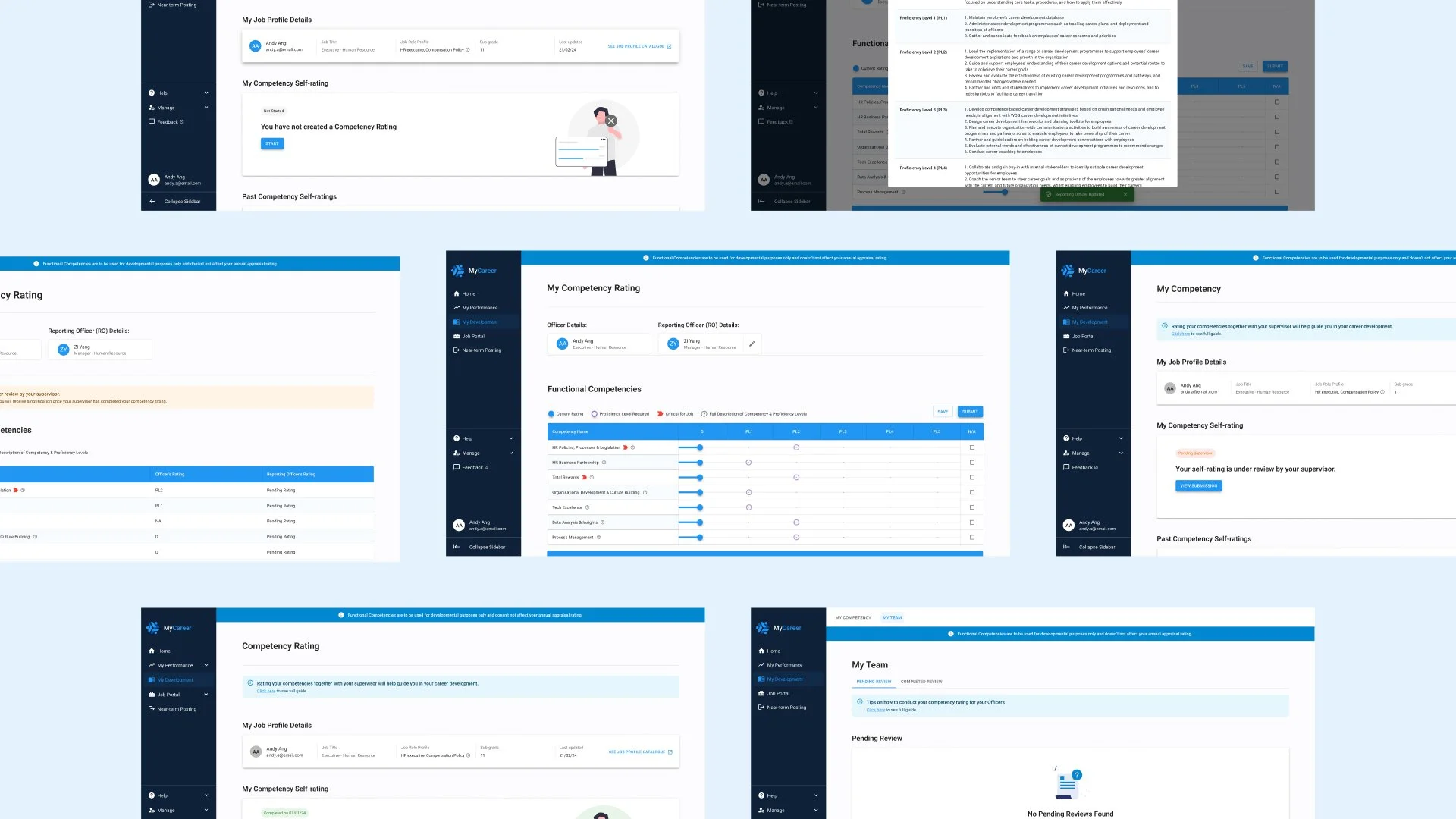Expand Job Portal chevron in Competency Rating sidebar
The height and width of the screenshot is (819, 1456).
coord(206,695)
